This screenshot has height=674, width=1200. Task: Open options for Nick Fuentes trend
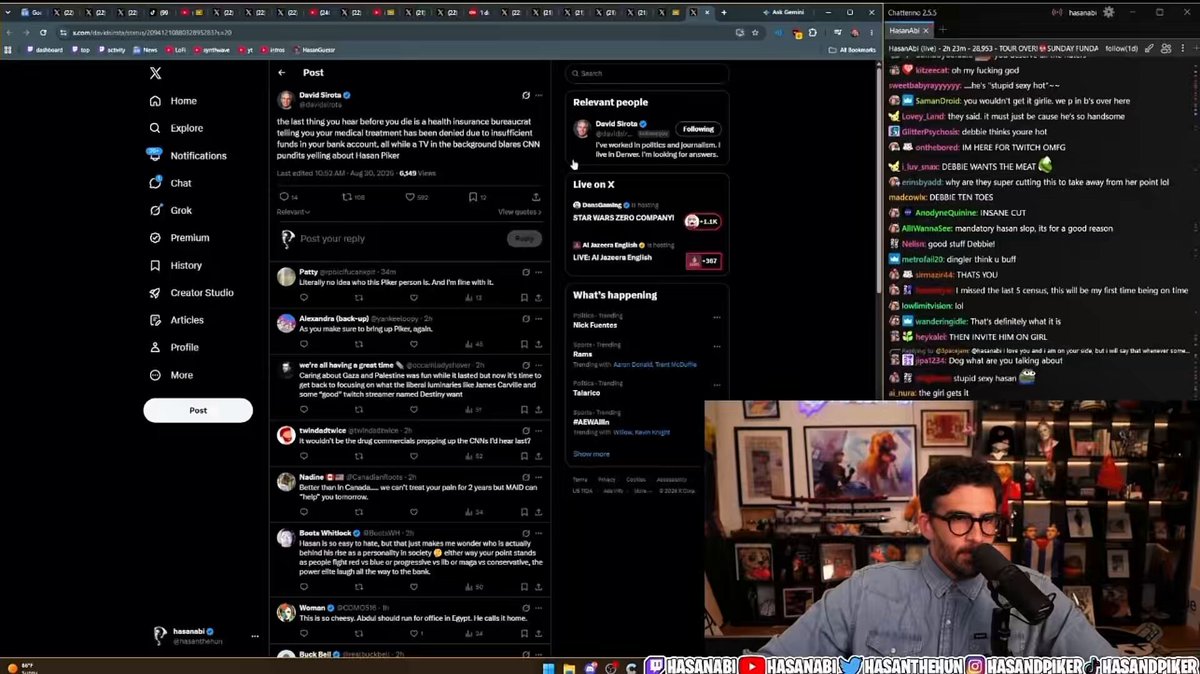pyautogui.click(x=716, y=317)
